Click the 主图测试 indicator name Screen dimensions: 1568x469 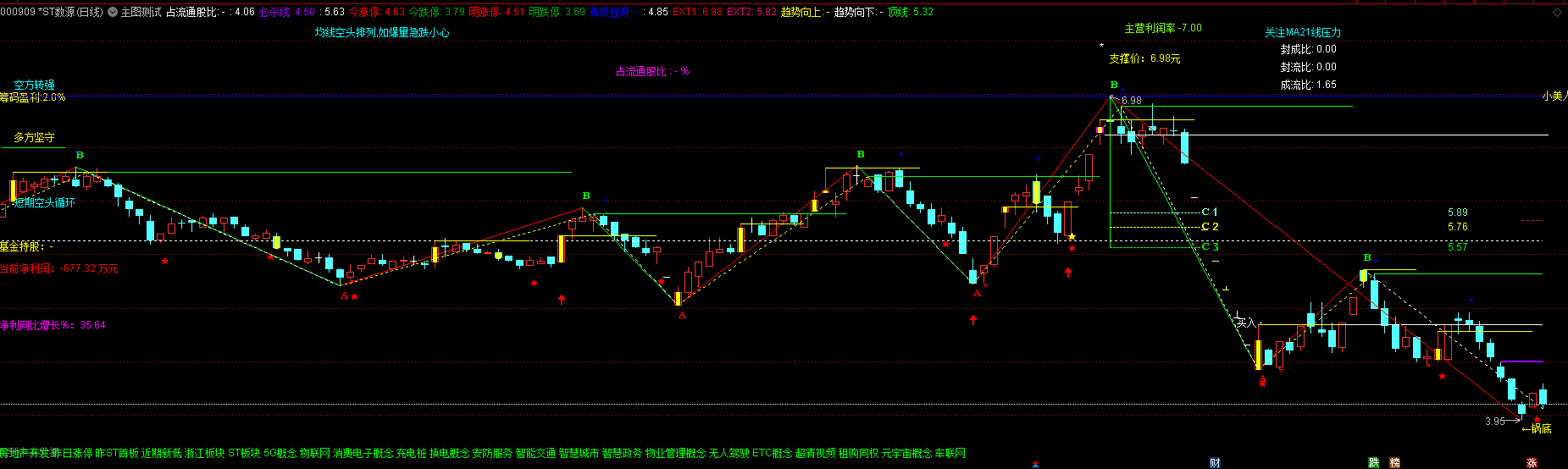[141, 12]
